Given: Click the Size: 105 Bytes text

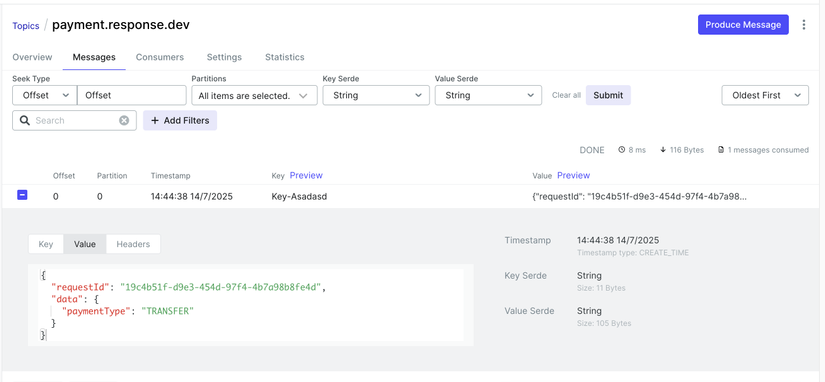Looking at the screenshot, I should pos(604,323).
